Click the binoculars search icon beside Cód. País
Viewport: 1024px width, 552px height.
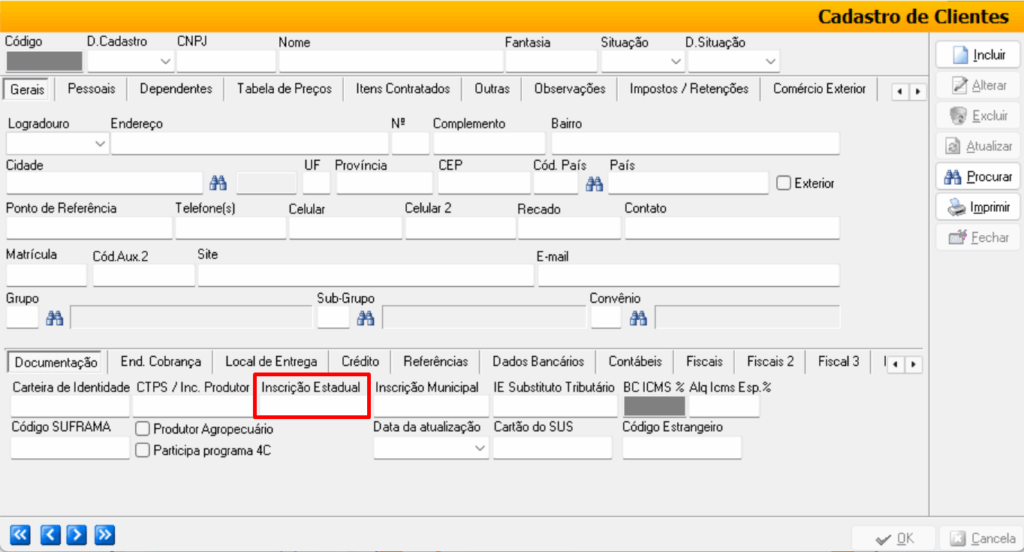594,183
